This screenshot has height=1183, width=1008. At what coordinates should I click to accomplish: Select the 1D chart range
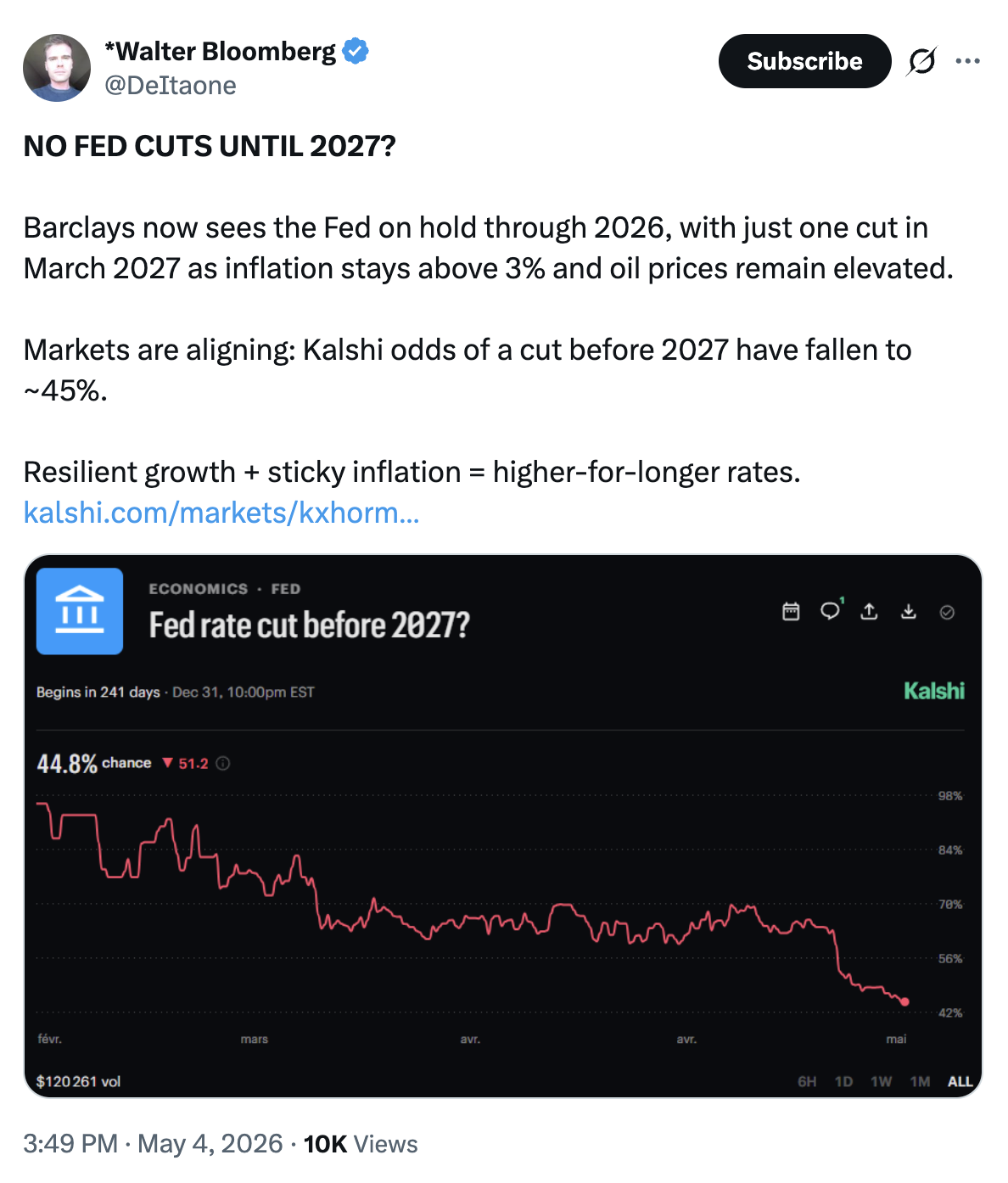pyautogui.click(x=843, y=1081)
